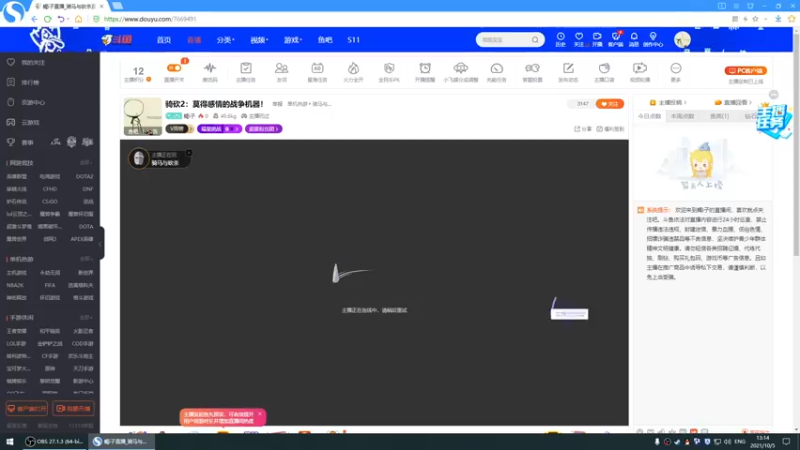Close the 骑马与砍杀 game tag overlay
The image size is (800, 450).
(189, 153)
